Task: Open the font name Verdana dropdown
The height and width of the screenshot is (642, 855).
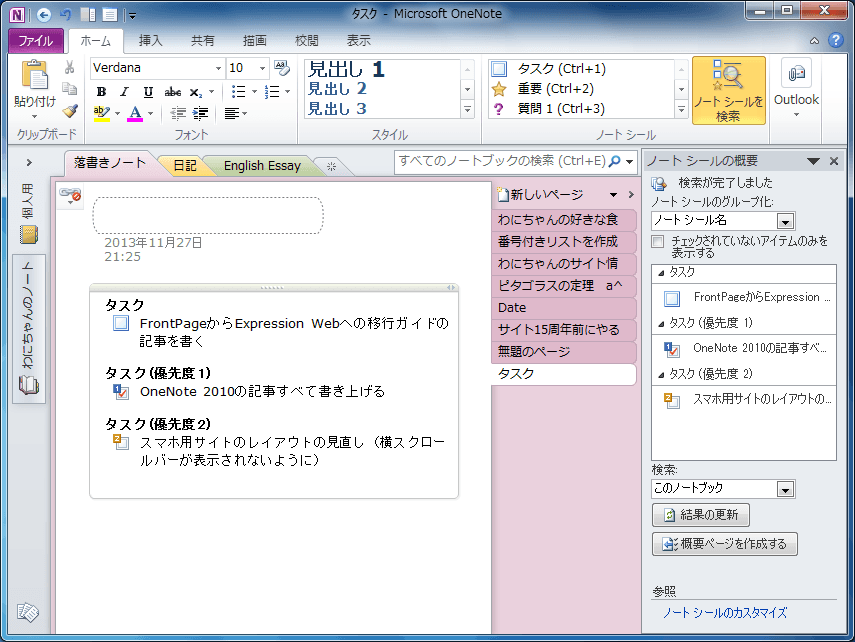Action: 218,68
